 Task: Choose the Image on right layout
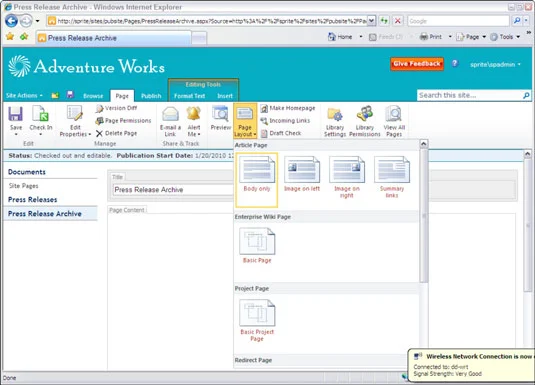tap(347, 177)
